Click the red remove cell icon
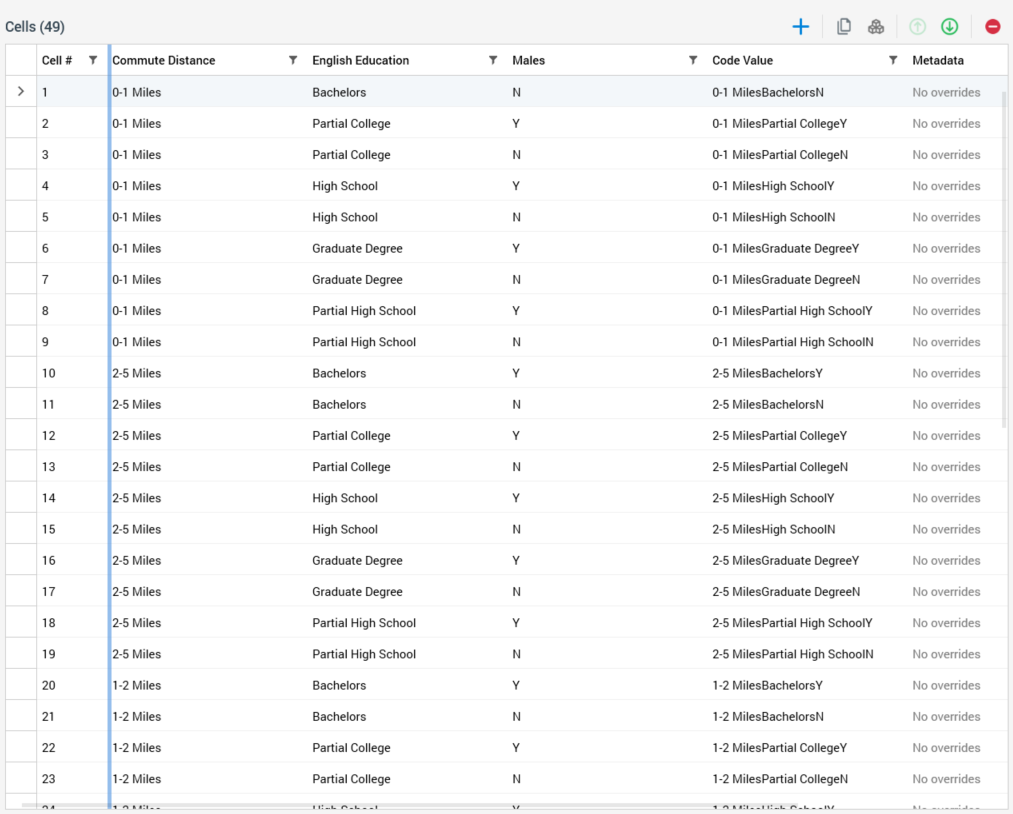 click(x=992, y=27)
